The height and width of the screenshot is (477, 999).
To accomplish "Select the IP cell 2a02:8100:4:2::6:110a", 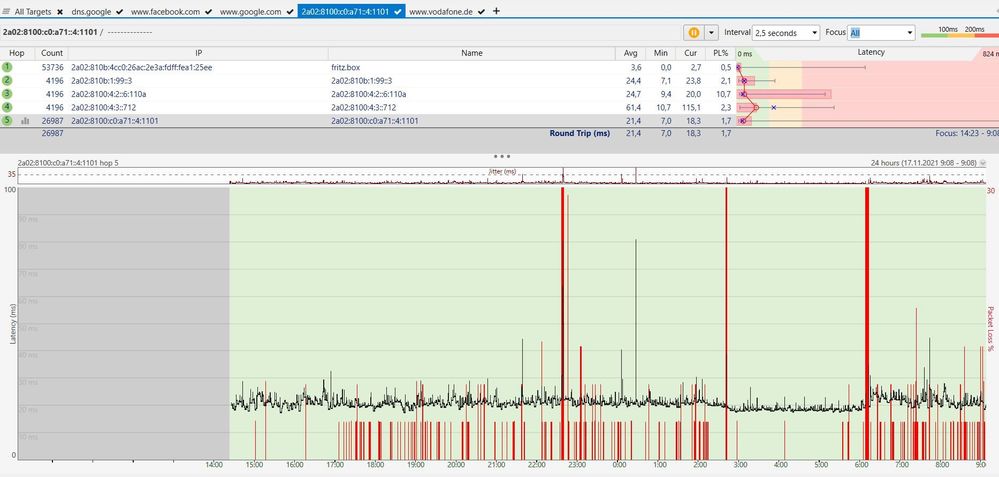I will pos(108,94).
